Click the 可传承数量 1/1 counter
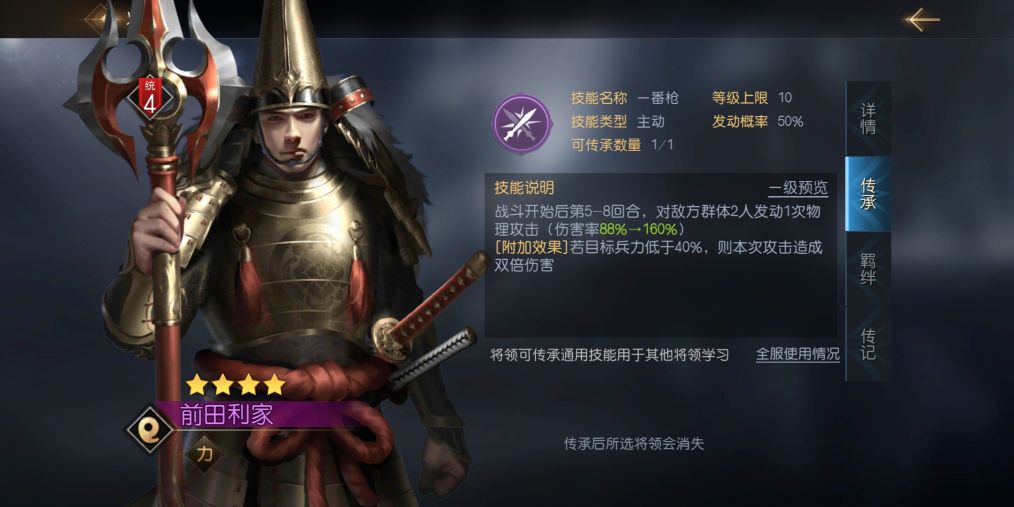This screenshot has height=507, width=1014. coord(662,145)
